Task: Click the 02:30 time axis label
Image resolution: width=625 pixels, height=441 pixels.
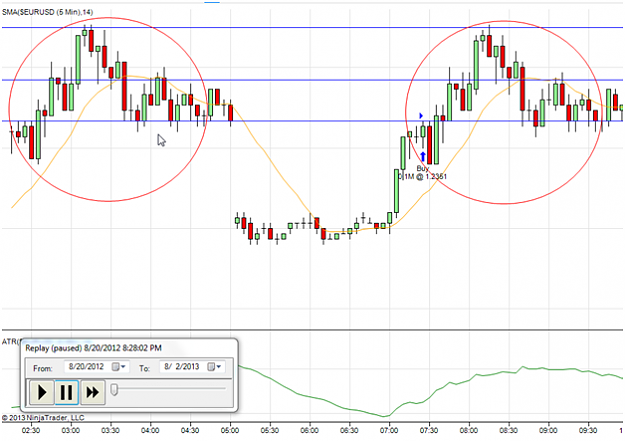Action: click(31, 431)
